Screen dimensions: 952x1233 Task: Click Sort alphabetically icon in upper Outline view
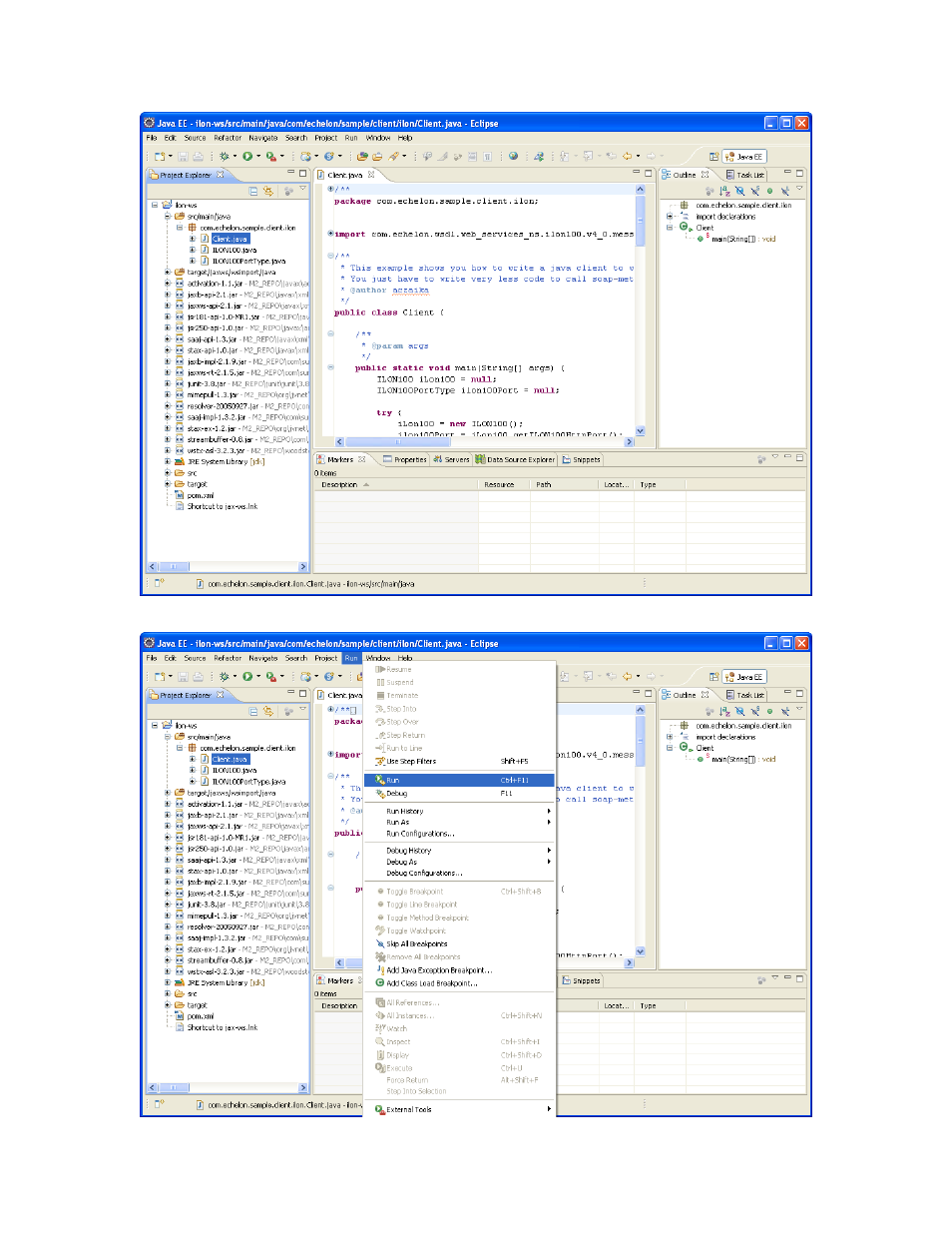pos(724,191)
